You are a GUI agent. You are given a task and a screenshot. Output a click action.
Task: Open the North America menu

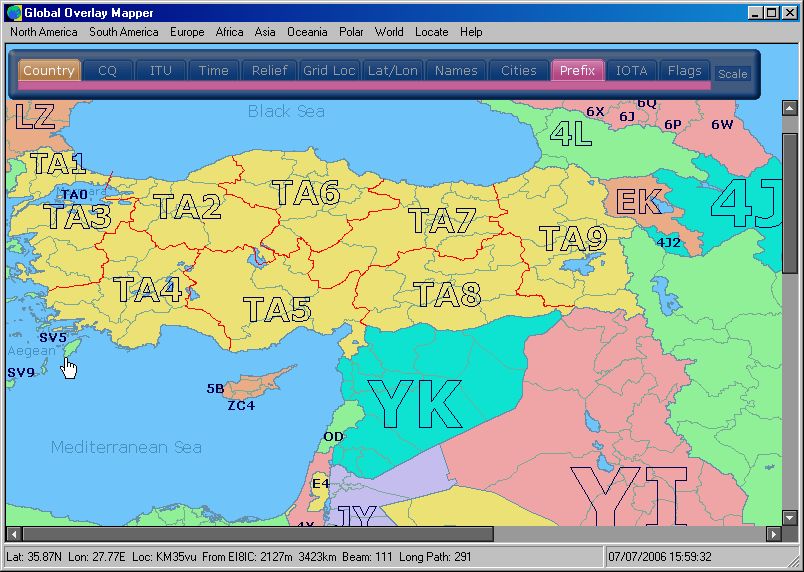(44, 32)
